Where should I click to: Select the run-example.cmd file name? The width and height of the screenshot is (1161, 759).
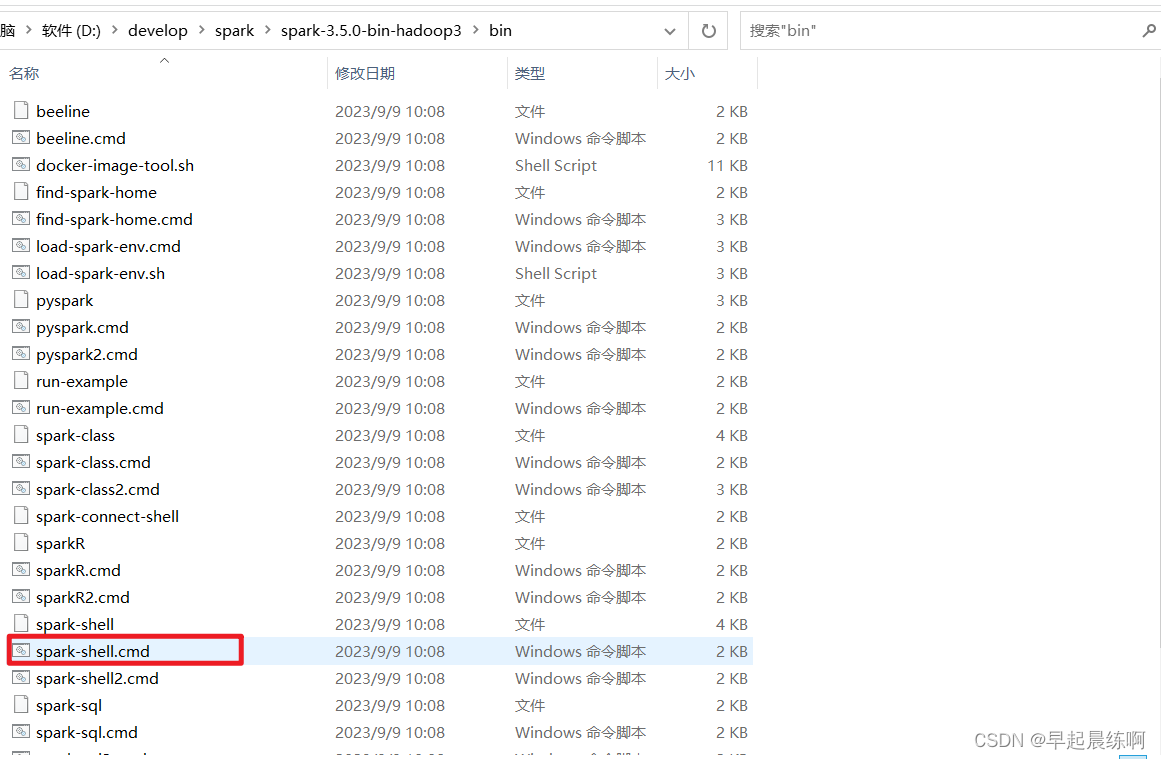click(x=100, y=408)
